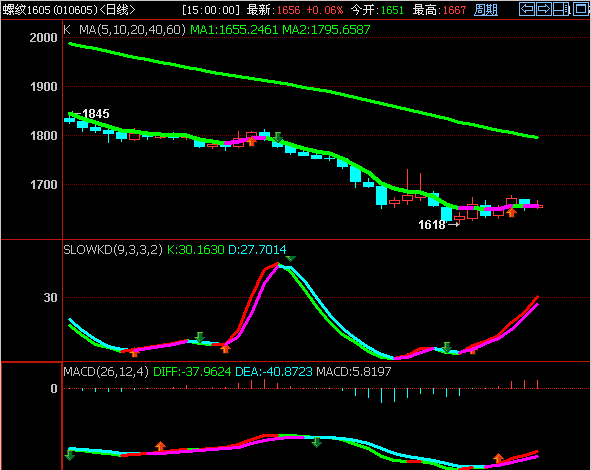The width and height of the screenshot is (591, 470).
Task: Click the orange up arrow in MACD panel right
Action: (x=498, y=458)
